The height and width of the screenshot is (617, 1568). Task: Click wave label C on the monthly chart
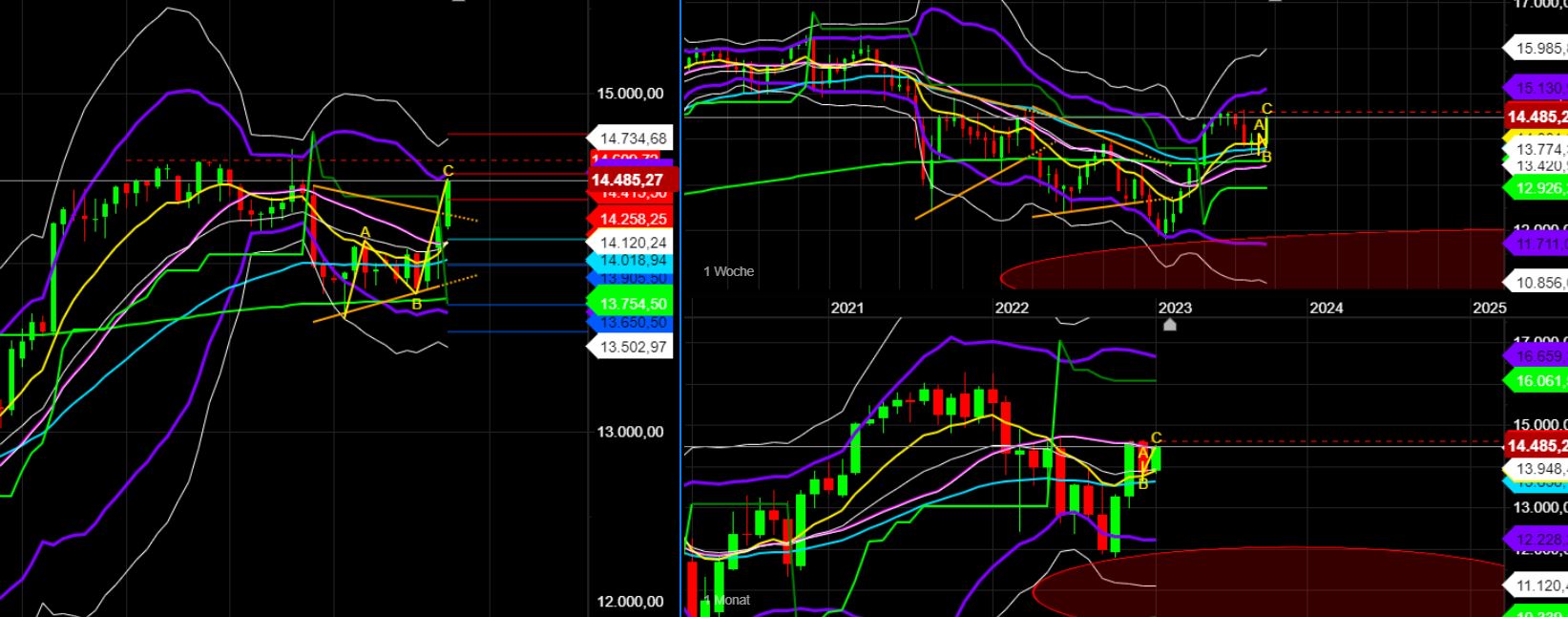pos(1157,437)
